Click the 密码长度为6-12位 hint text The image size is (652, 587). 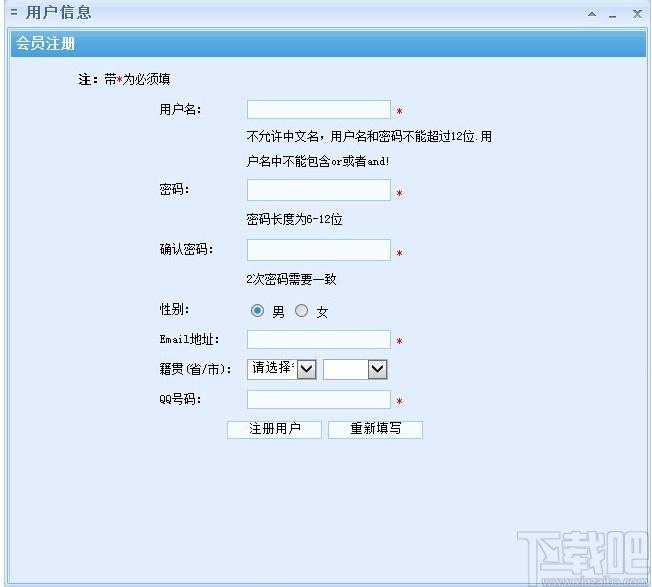(x=294, y=219)
